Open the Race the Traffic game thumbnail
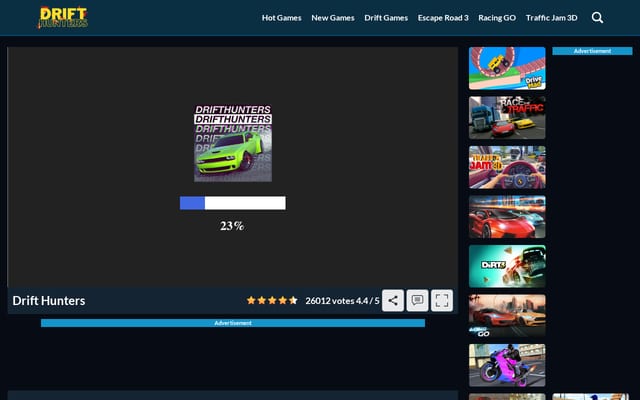The width and height of the screenshot is (640, 400). [x=507, y=118]
